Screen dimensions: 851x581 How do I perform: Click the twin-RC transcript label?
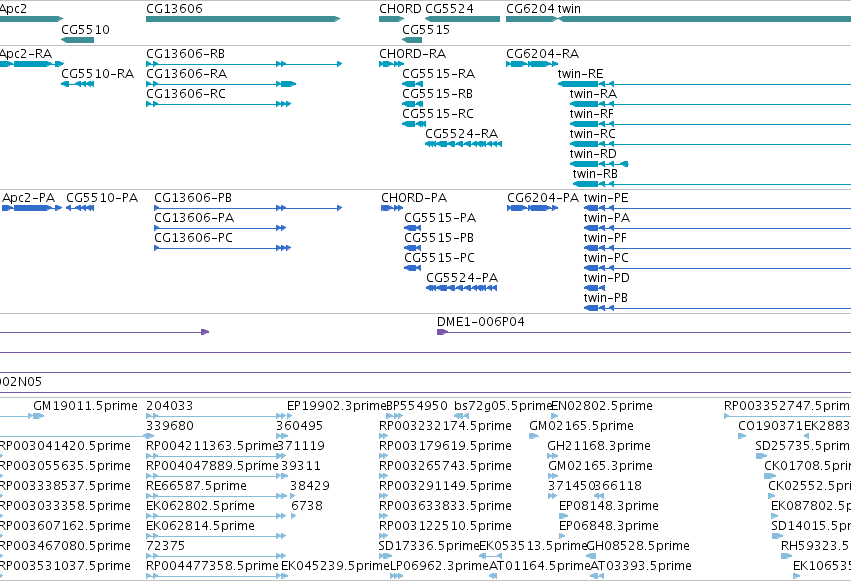(x=593, y=134)
